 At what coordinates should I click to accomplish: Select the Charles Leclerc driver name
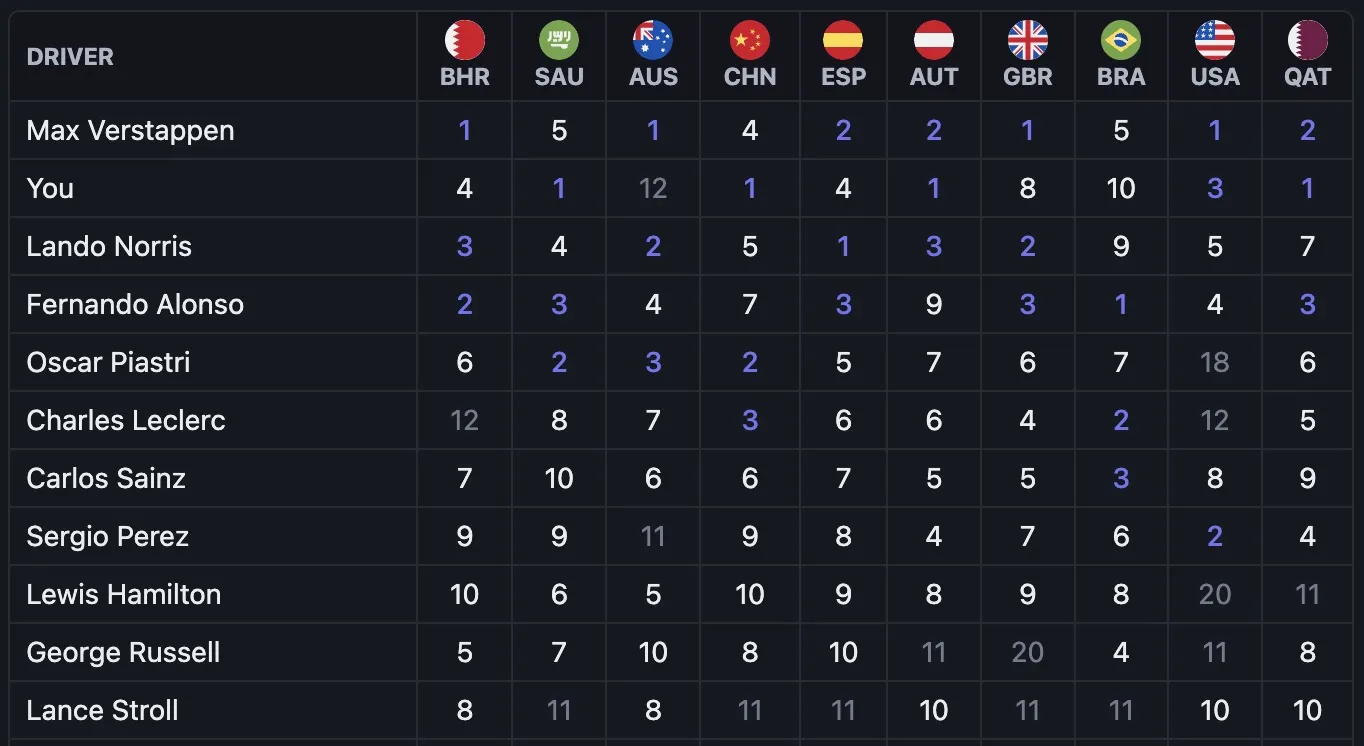click(x=126, y=421)
